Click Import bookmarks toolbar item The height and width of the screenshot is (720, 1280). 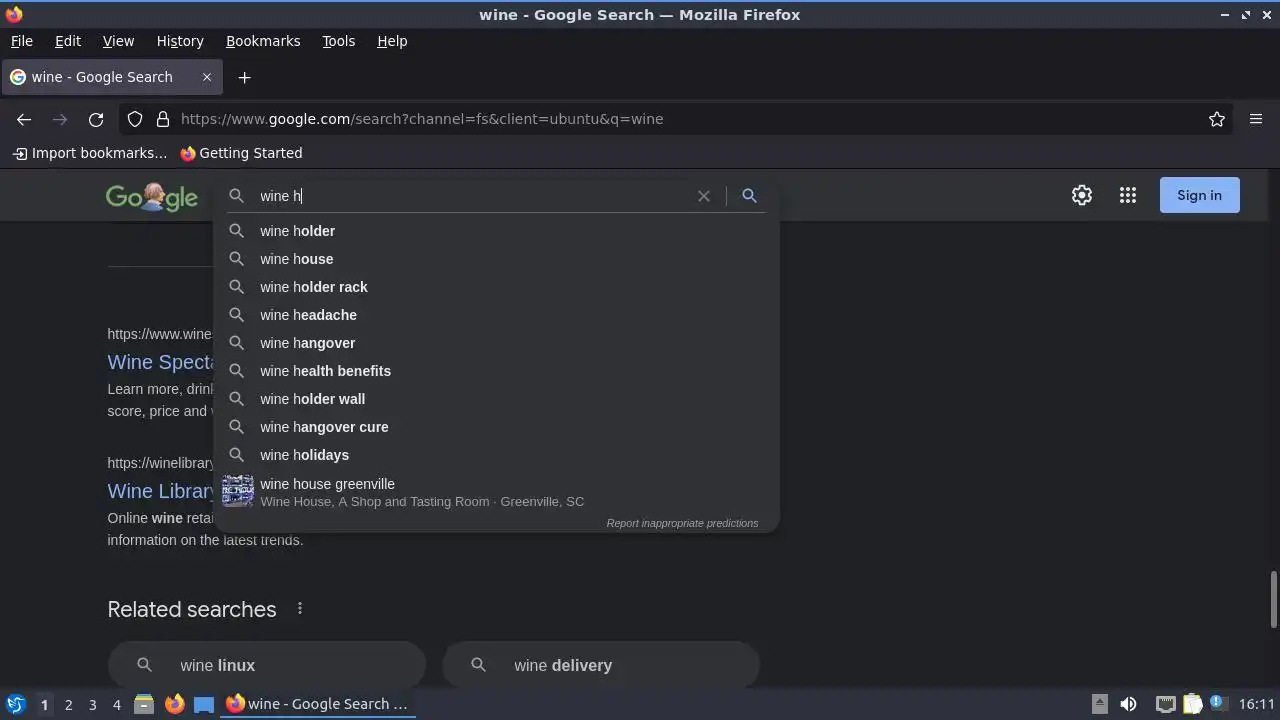click(x=90, y=153)
